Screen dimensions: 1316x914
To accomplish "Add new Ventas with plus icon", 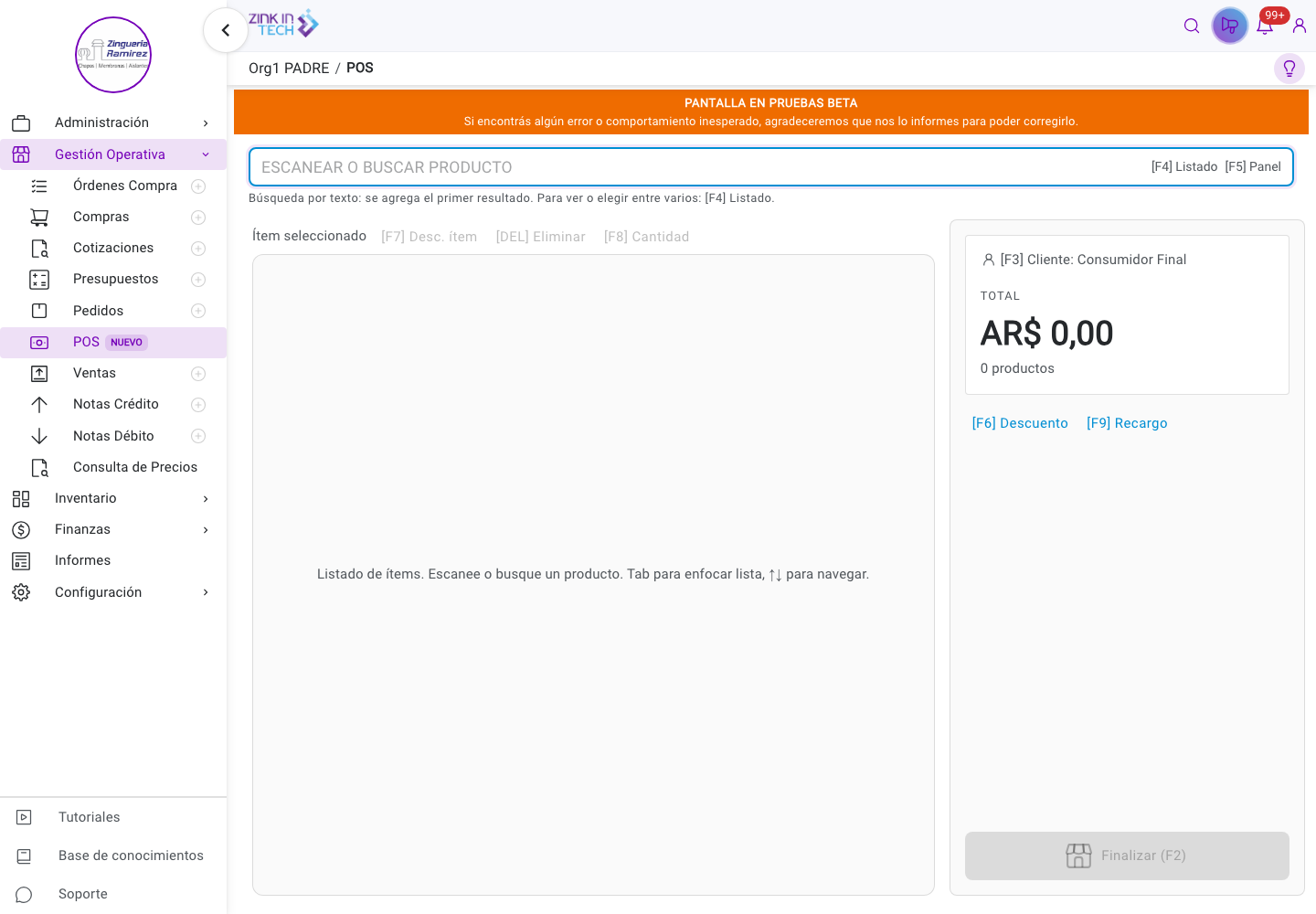I will 198,374.
